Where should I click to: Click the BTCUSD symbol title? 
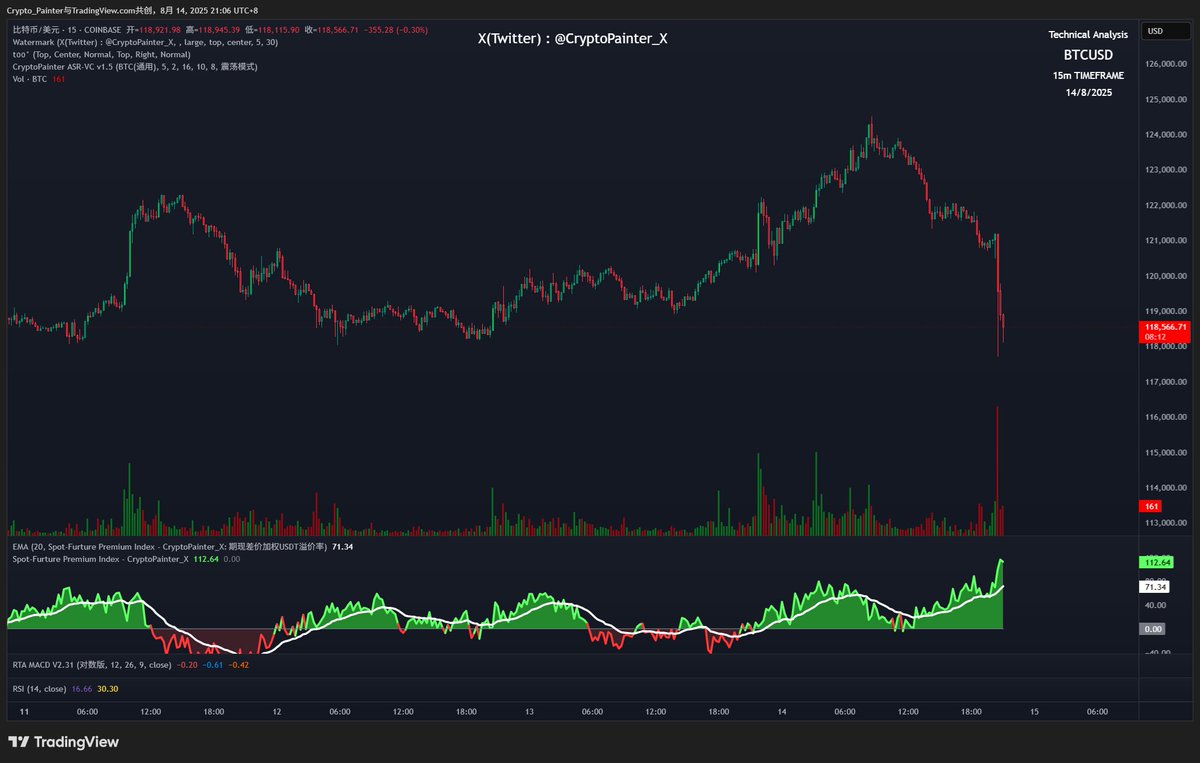click(1088, 55)
